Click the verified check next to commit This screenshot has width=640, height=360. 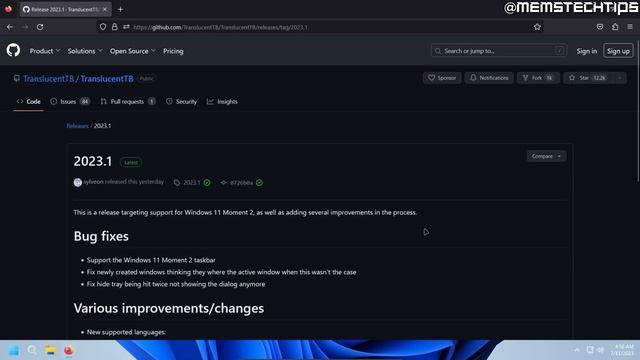(x=259, y=182)
